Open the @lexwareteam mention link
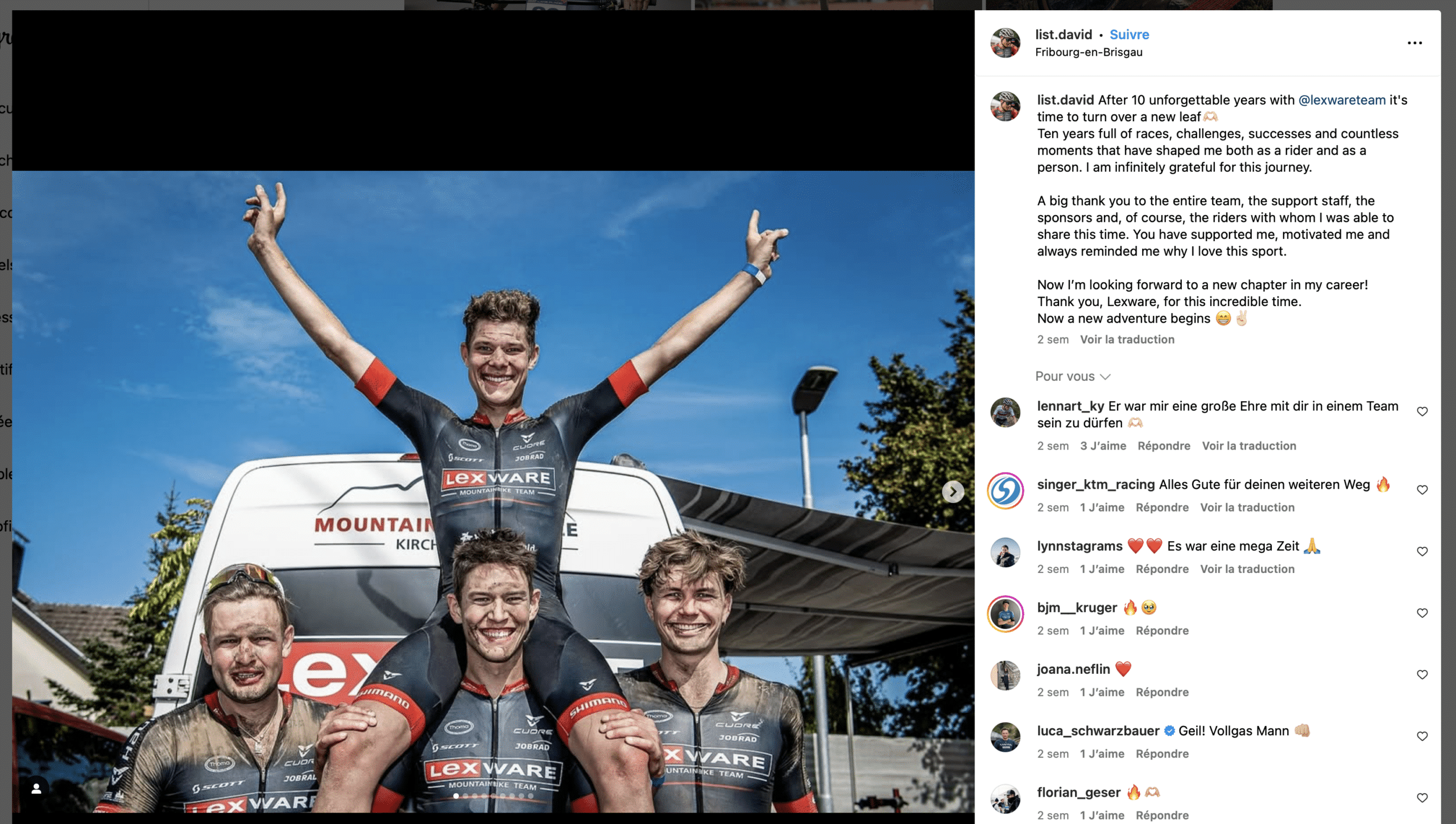 (1342, 100)
